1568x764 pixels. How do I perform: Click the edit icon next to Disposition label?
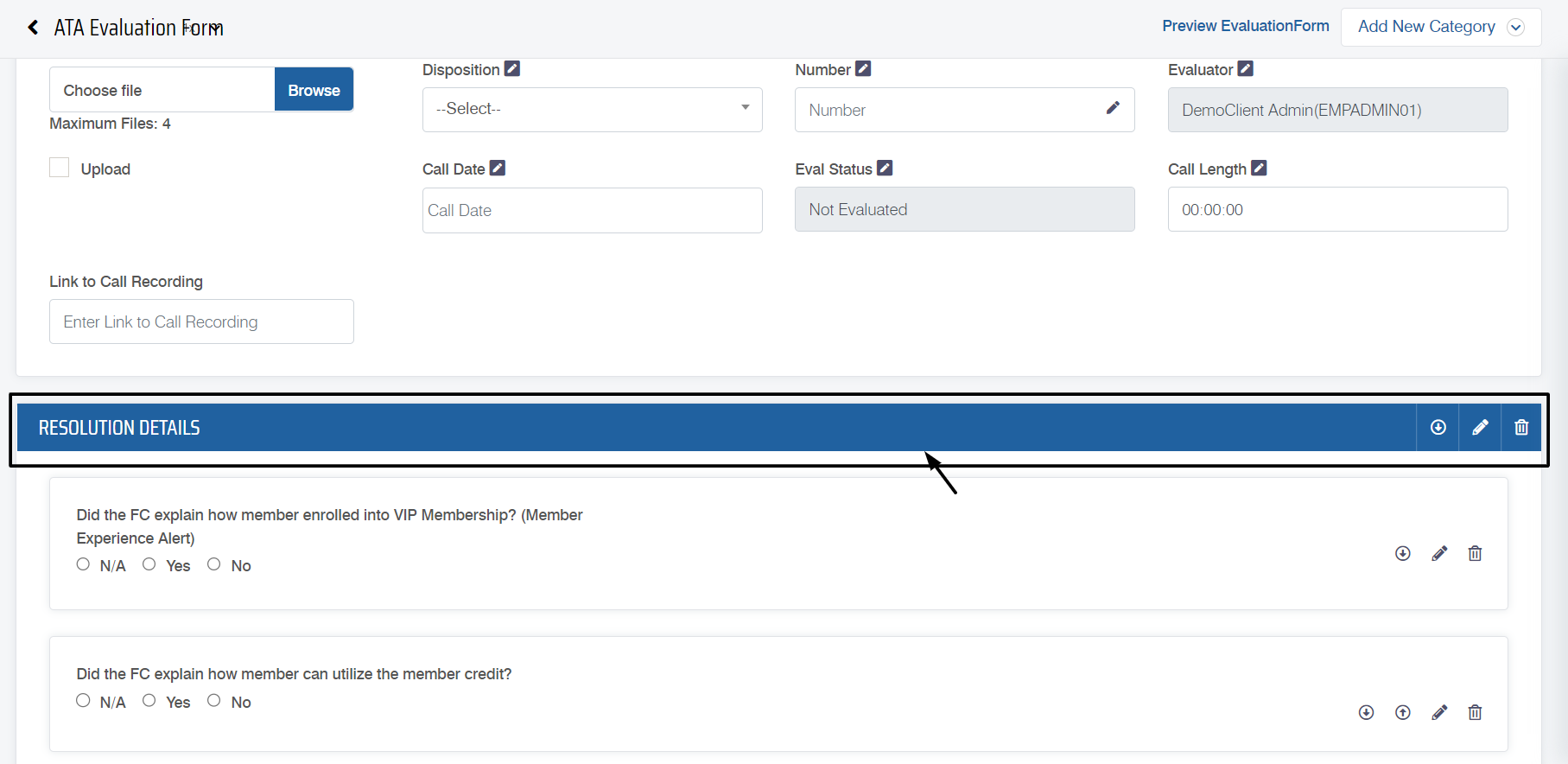tap(512, 69)
